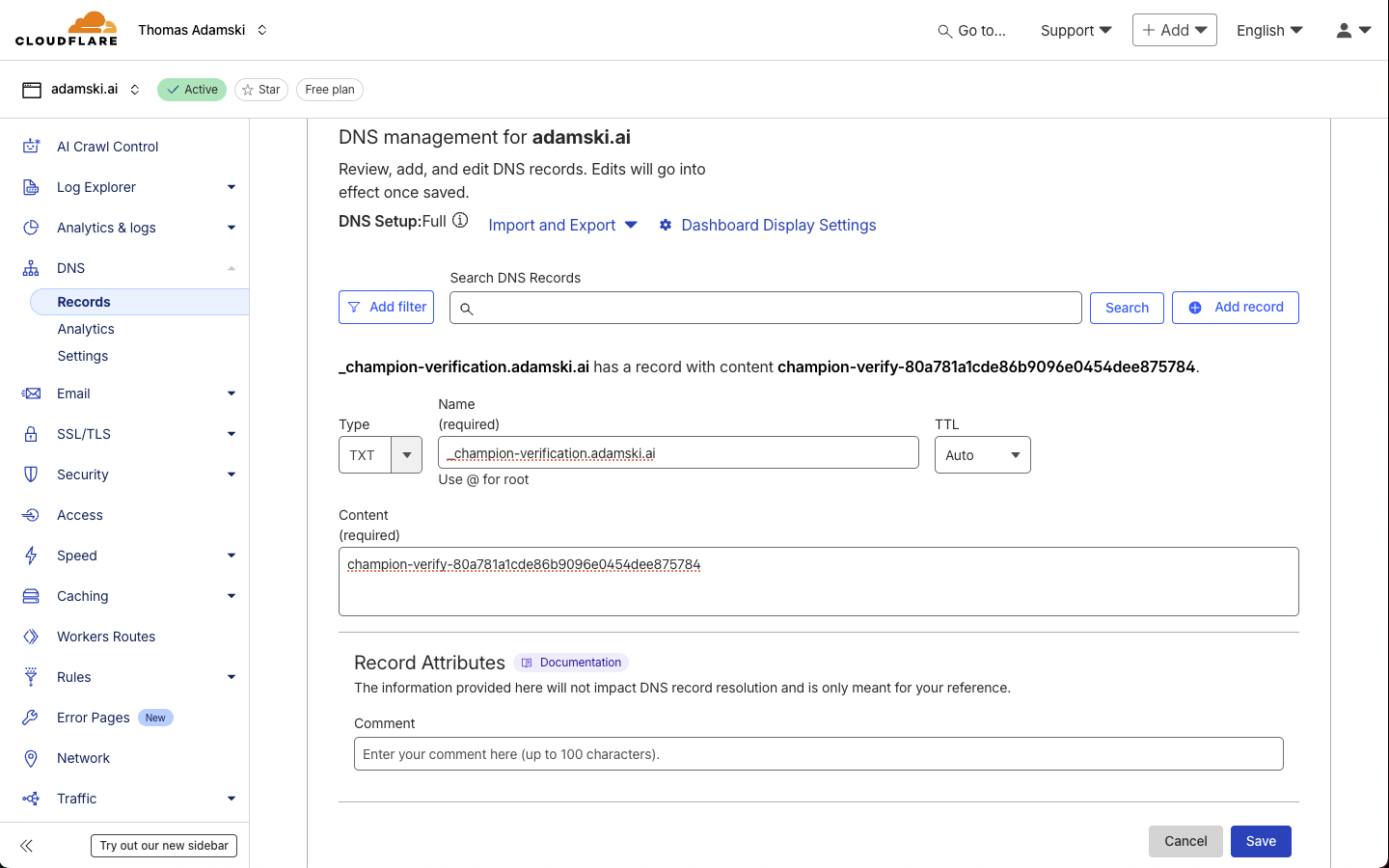Screen dimensions: 1389x868
Task: Open the AI Crawl Control sidebar icon
Action: coord(30,146)
